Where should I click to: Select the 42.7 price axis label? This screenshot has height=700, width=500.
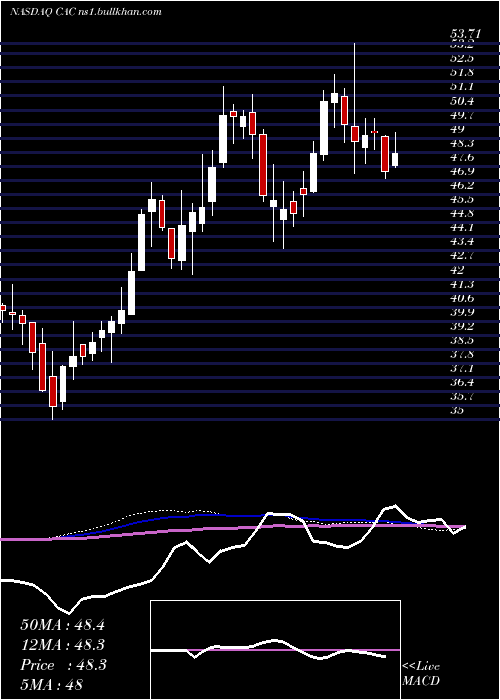[x=464, y=256]
